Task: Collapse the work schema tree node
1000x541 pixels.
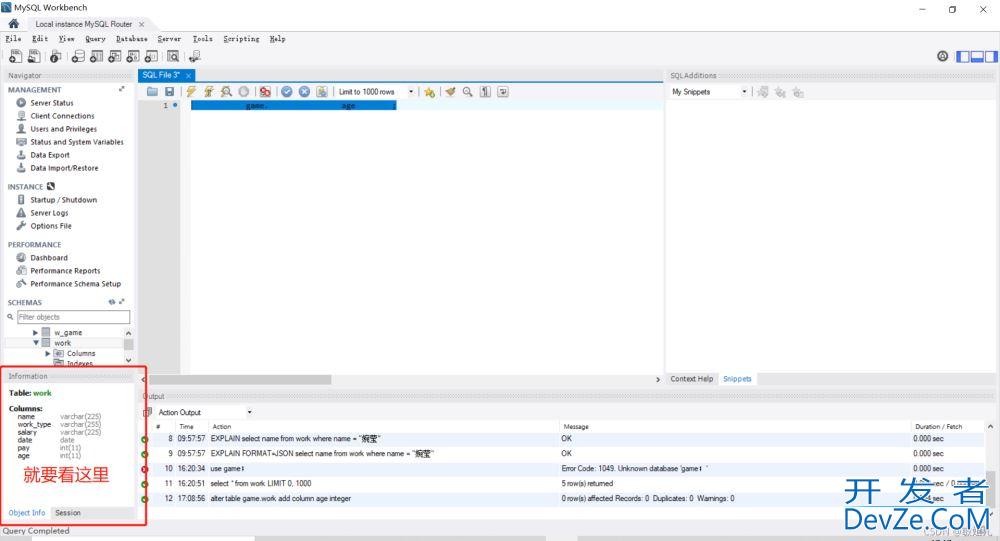Action: click(36, 343)
